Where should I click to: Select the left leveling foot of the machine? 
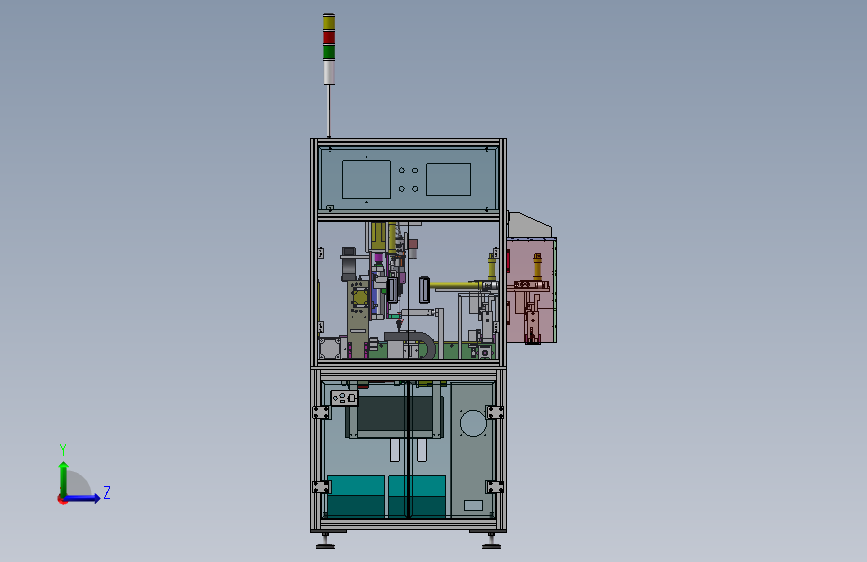click(325, 542)
